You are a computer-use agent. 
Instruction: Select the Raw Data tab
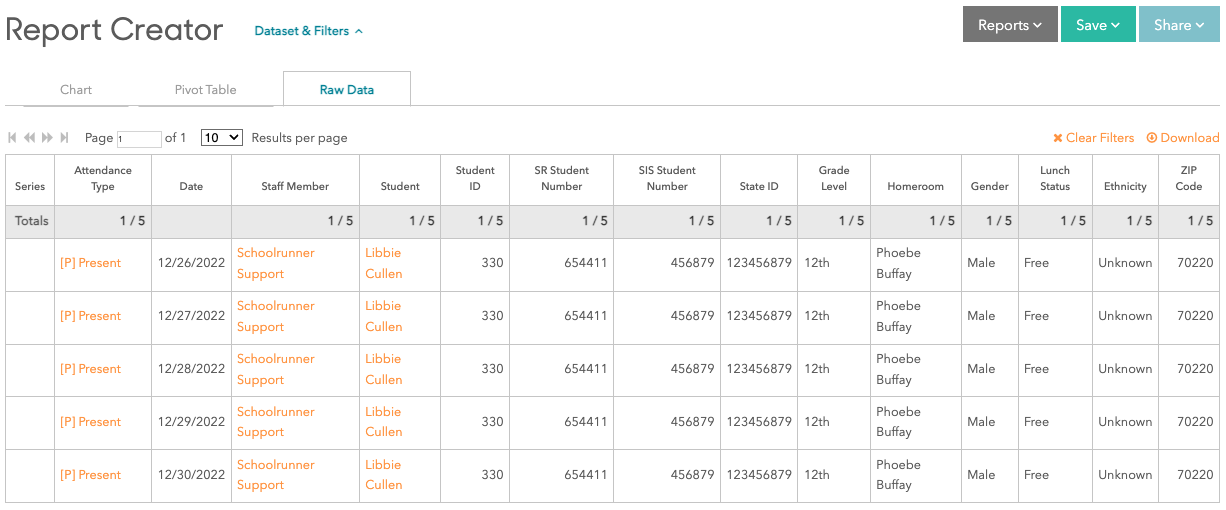(347, 89)
